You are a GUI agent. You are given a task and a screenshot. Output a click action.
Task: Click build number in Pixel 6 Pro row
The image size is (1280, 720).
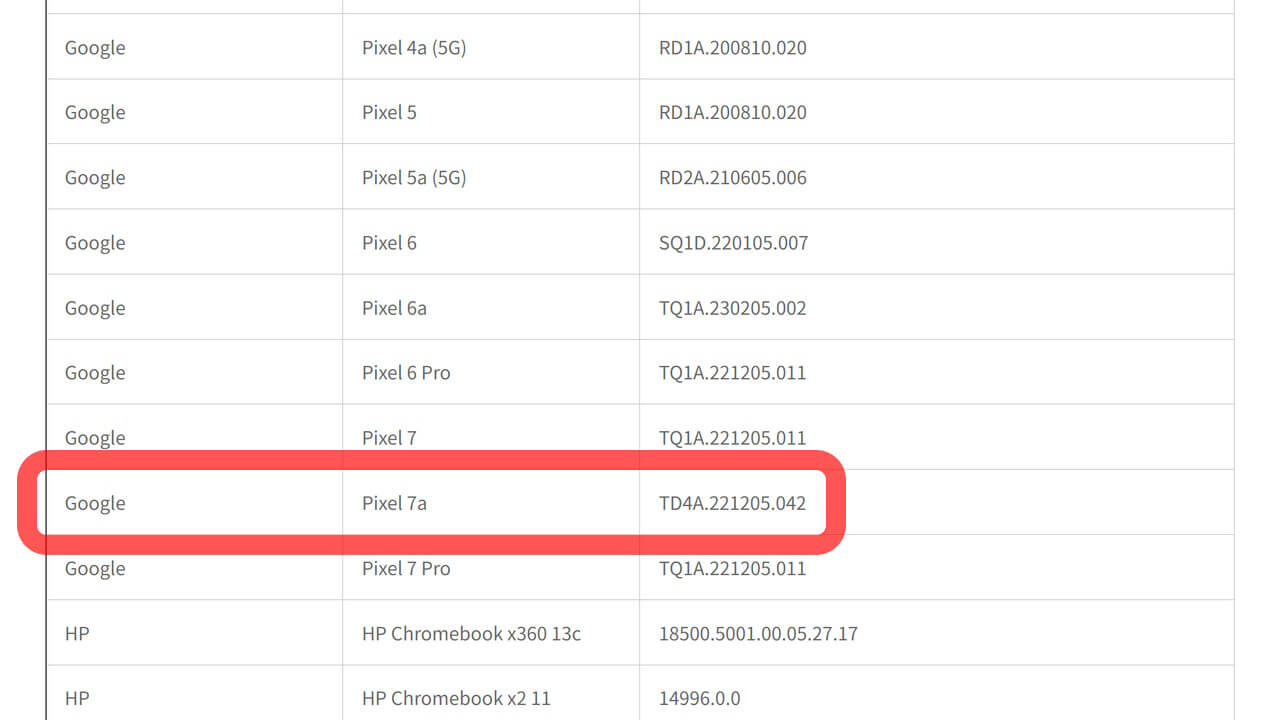click(x=732, y=373)
